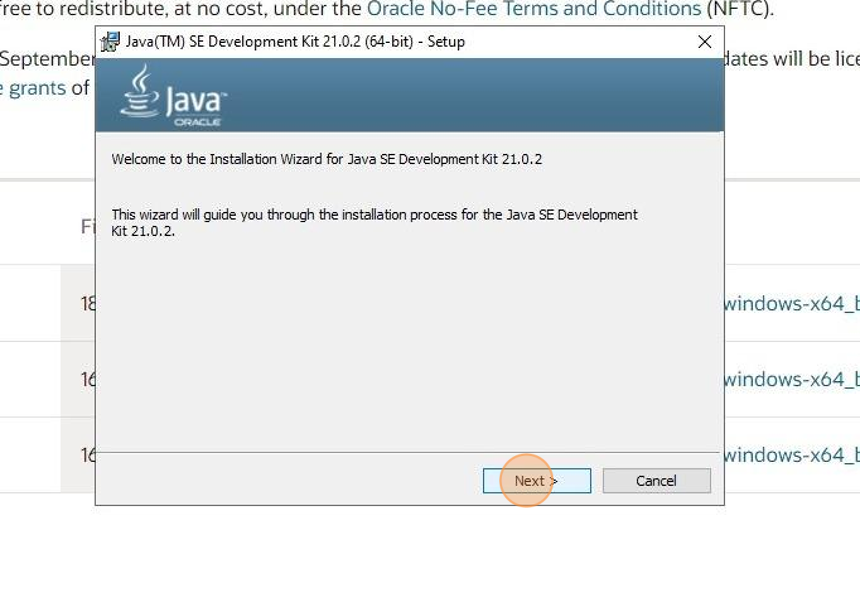Screen dimensions: 860x607
Task: Click the 'This wizard will guide you' paragraph
Action: tap(374, 222)
